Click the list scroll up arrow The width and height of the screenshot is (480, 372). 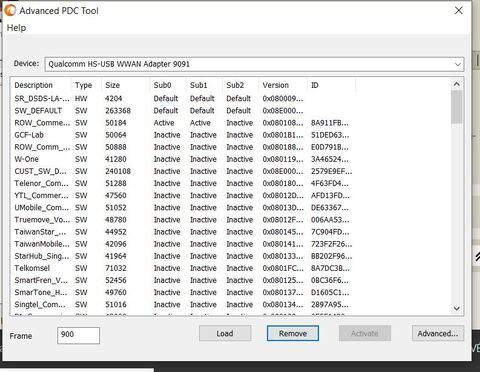click(457, 84)
